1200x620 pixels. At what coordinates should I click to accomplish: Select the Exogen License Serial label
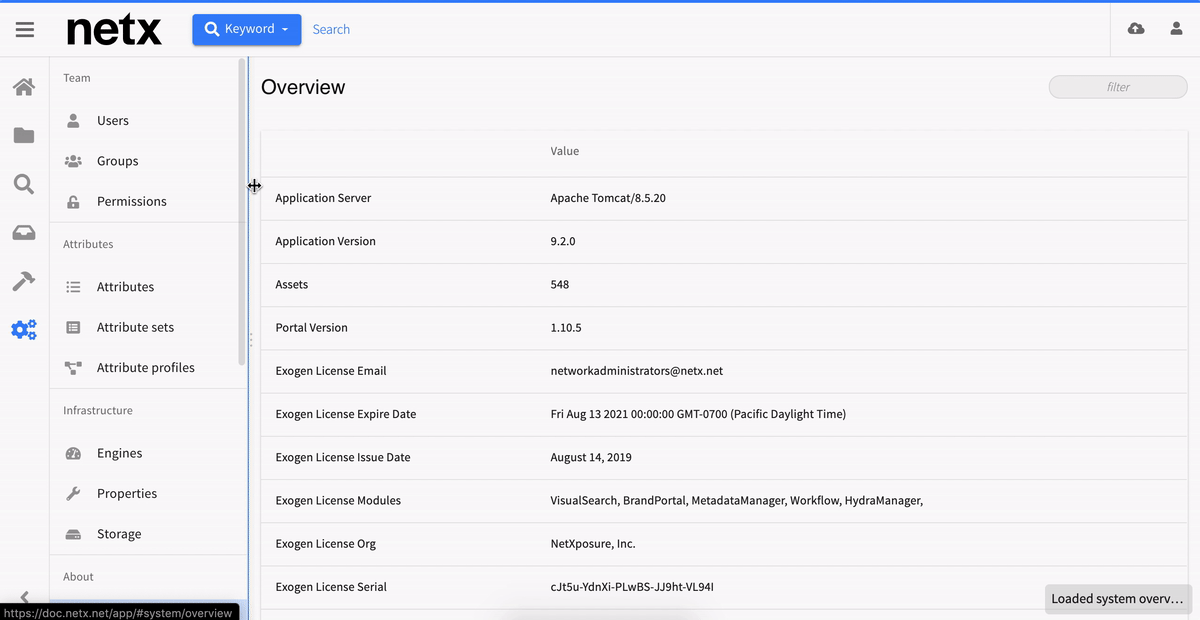pyautogui.click(x=331, y=587)
